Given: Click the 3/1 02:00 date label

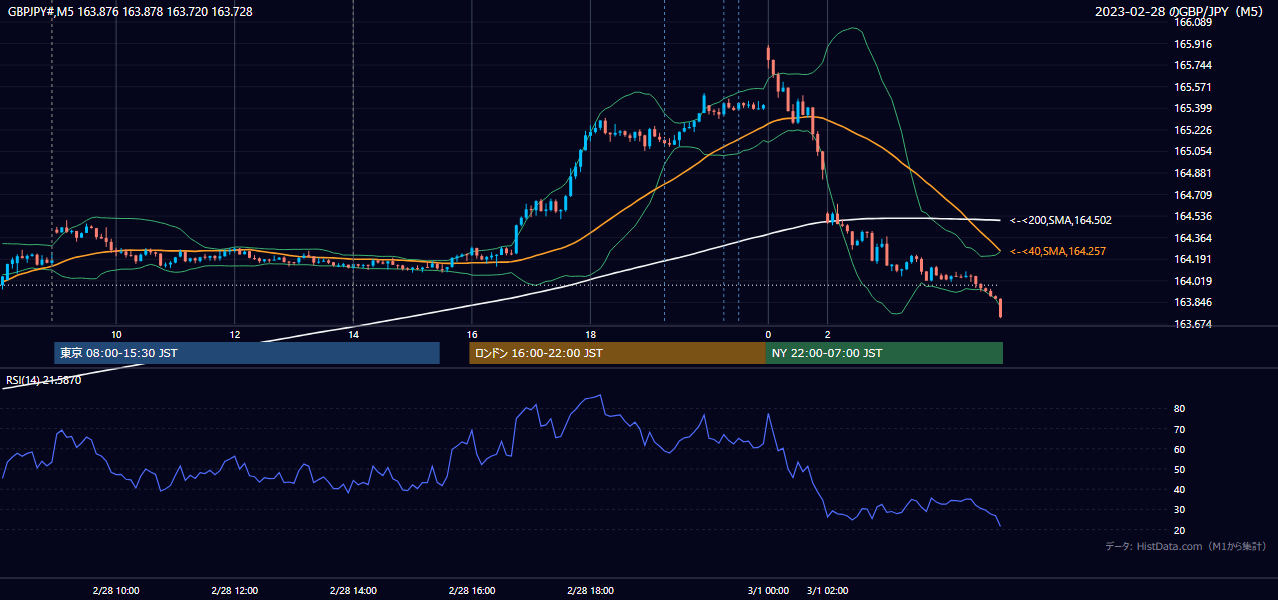Looking at the screenshot, I should (827, 591).
